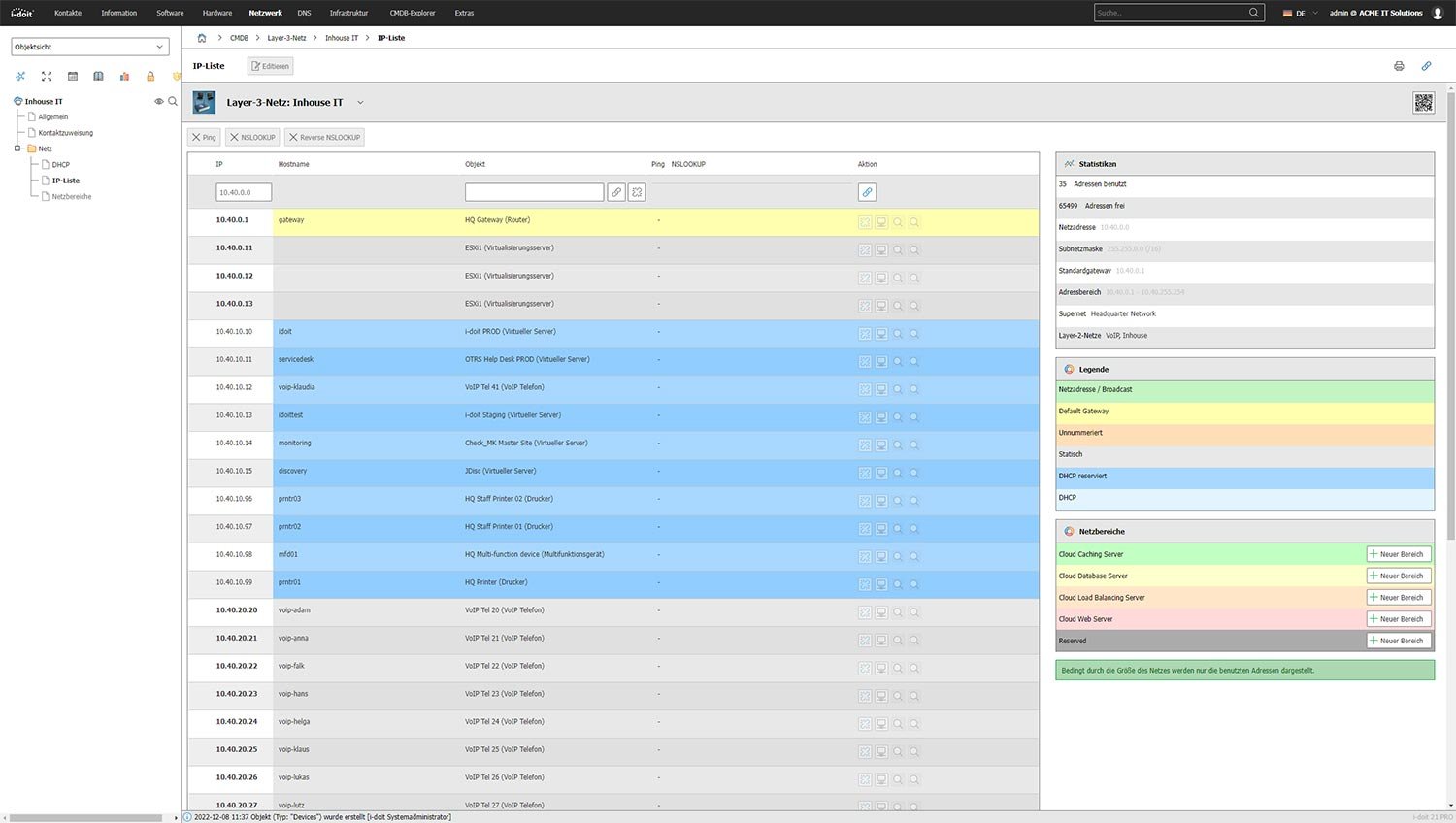Viewport: 1456px width, 823px height.
Task: Click the monitor icon in the 10.40.0.11 row
Action: [881, 250]
